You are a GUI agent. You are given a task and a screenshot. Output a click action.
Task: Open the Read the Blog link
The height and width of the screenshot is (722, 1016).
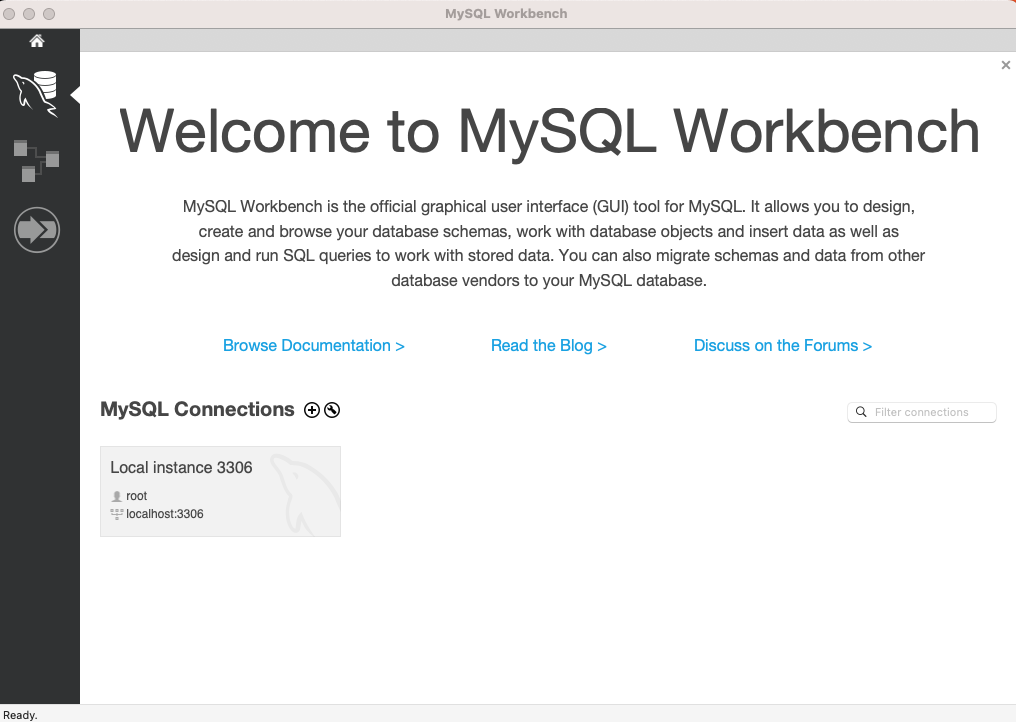548,345
